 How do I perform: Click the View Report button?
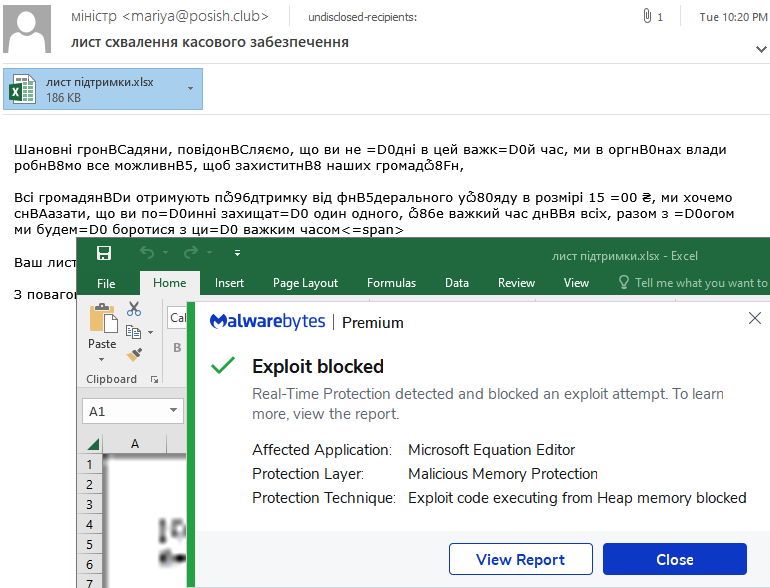520,560
